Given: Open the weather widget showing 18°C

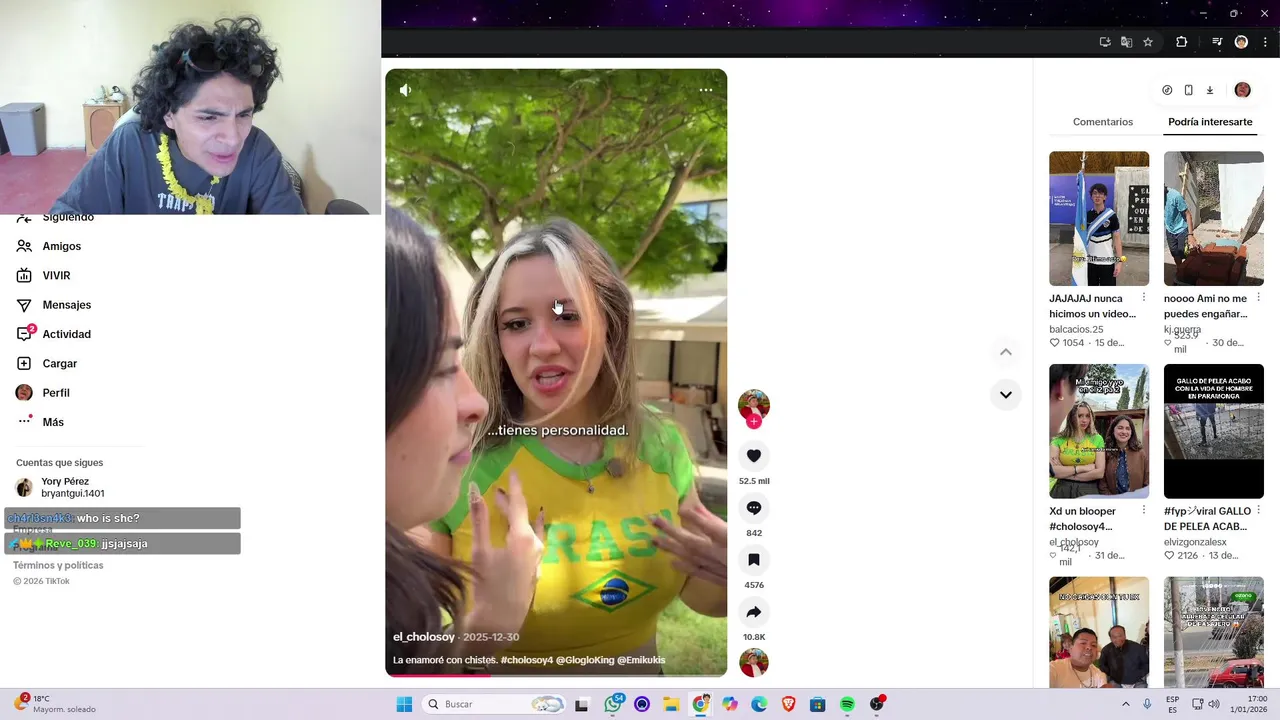Looking at the screenshot, I should [56, 704].
